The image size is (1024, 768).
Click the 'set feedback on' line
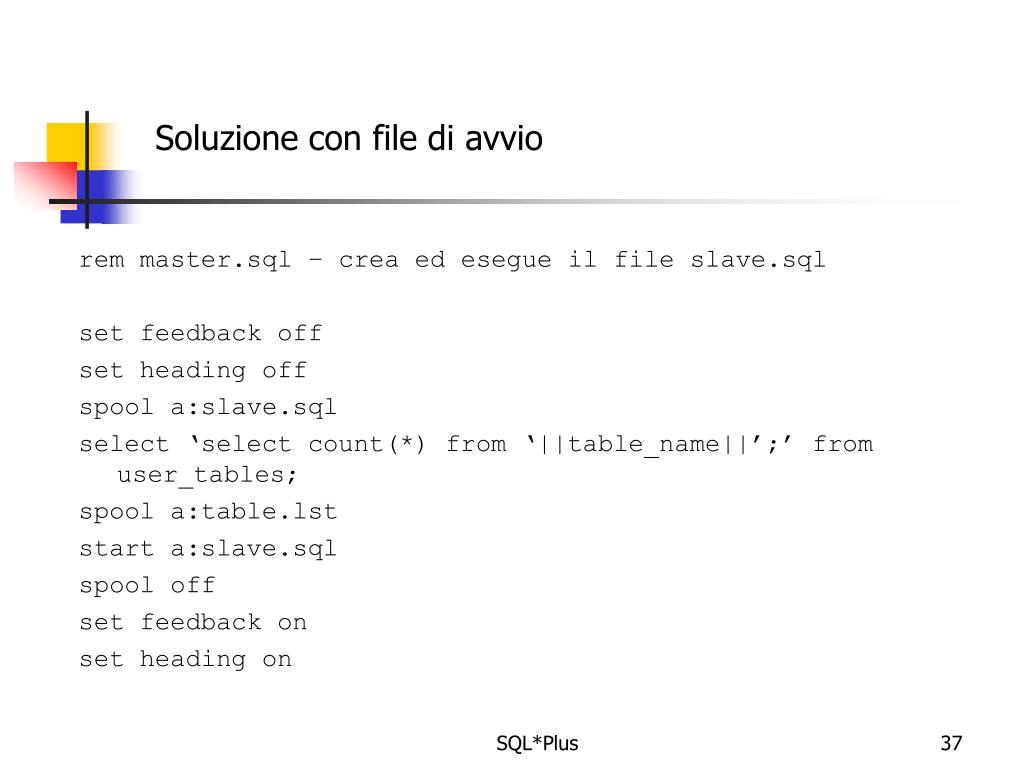coord(193,622)
